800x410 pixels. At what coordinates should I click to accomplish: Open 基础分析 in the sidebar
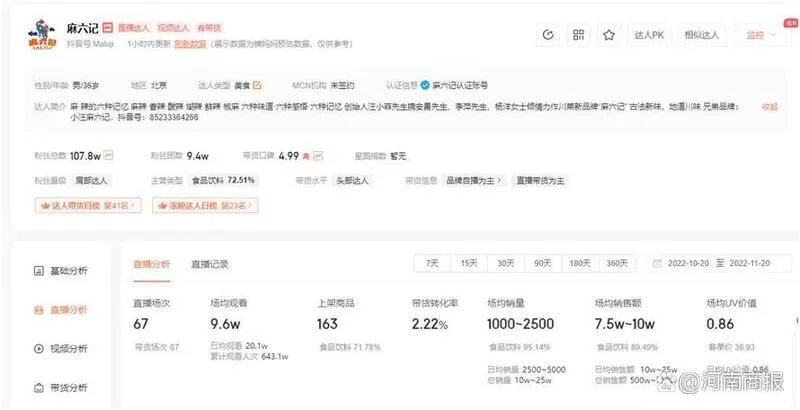68,271
